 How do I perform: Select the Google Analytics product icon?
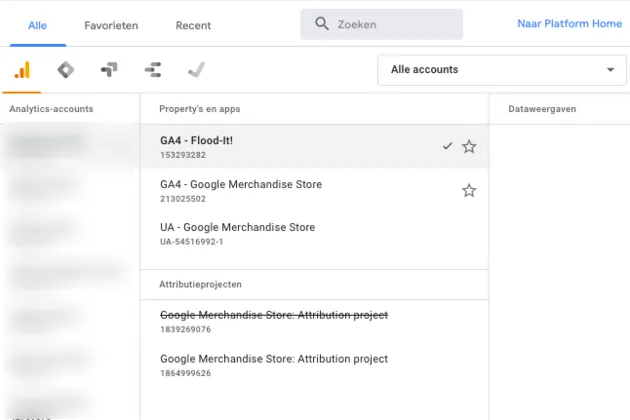point(22,70)
